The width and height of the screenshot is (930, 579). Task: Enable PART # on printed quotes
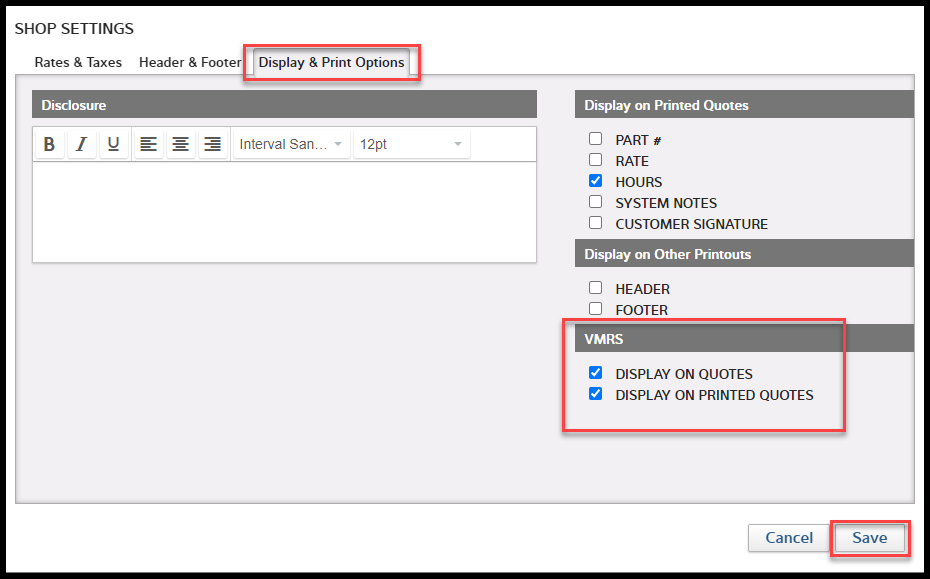coord(595,139)
